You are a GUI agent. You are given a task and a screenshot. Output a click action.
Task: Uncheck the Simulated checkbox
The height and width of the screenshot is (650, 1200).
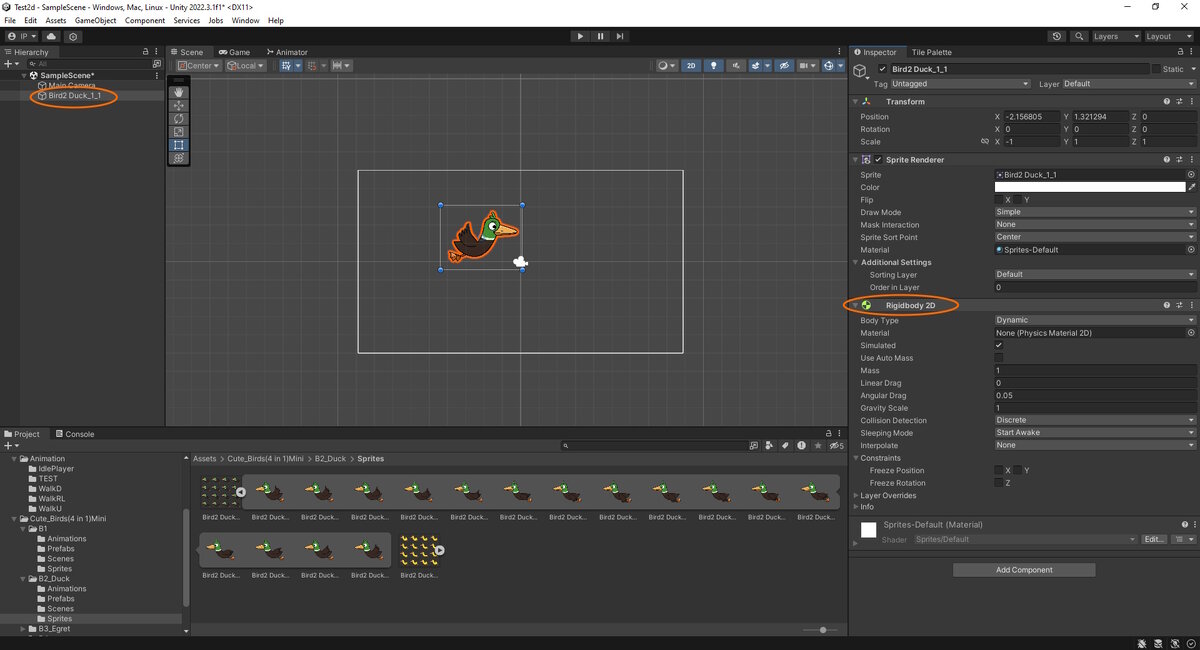(999, 345)
